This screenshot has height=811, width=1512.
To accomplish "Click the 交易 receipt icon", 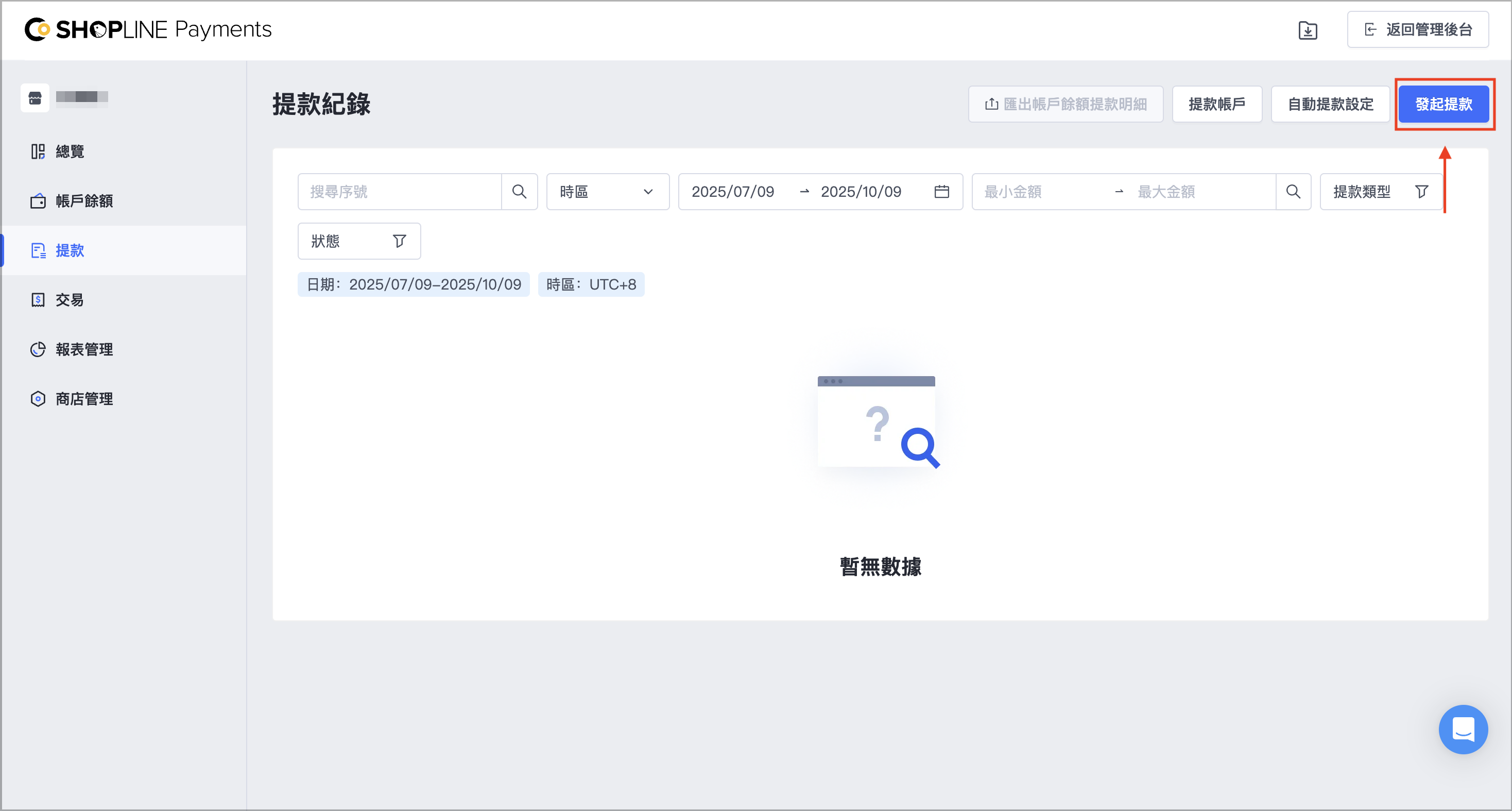I will [x=38, y=299].
